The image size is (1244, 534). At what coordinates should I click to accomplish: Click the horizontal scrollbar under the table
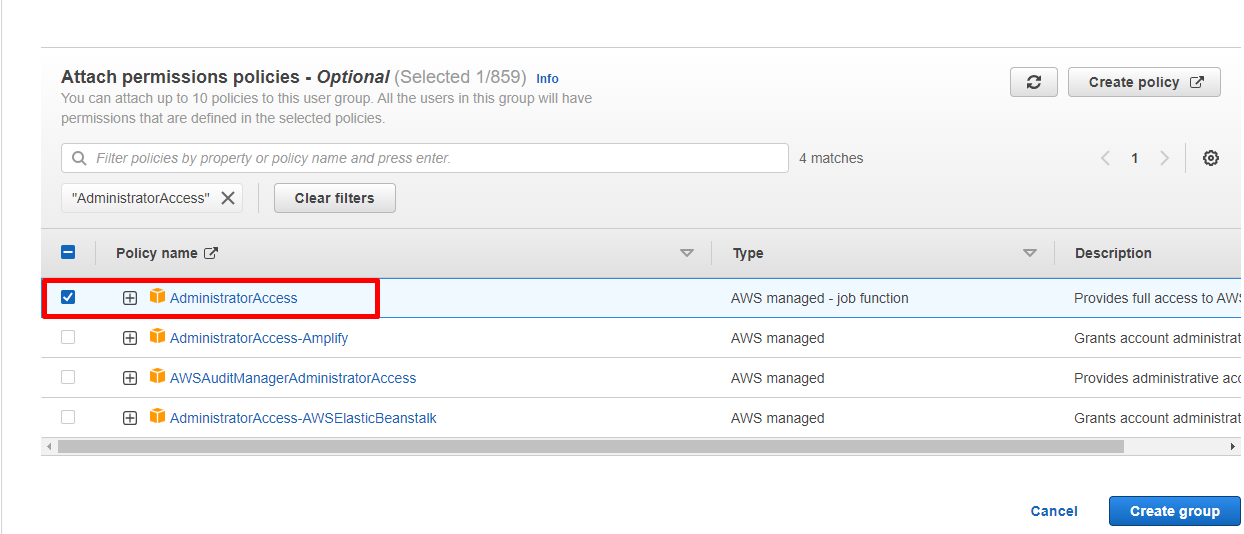(x=590, y=447)
